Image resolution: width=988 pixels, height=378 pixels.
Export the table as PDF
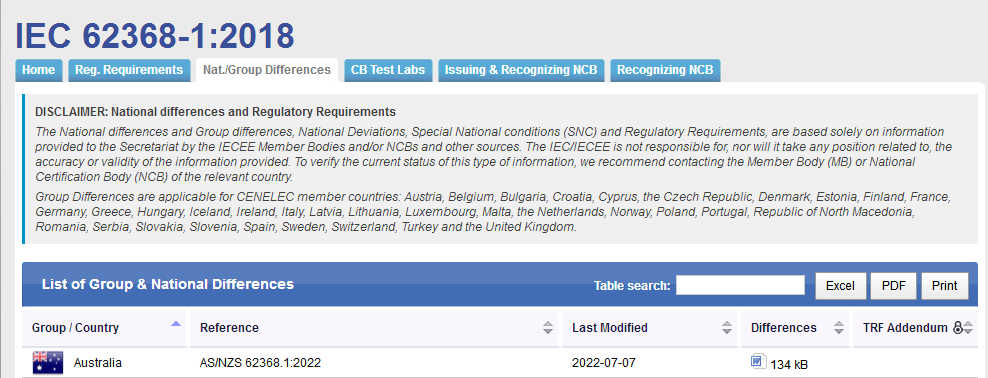point(893,286)
